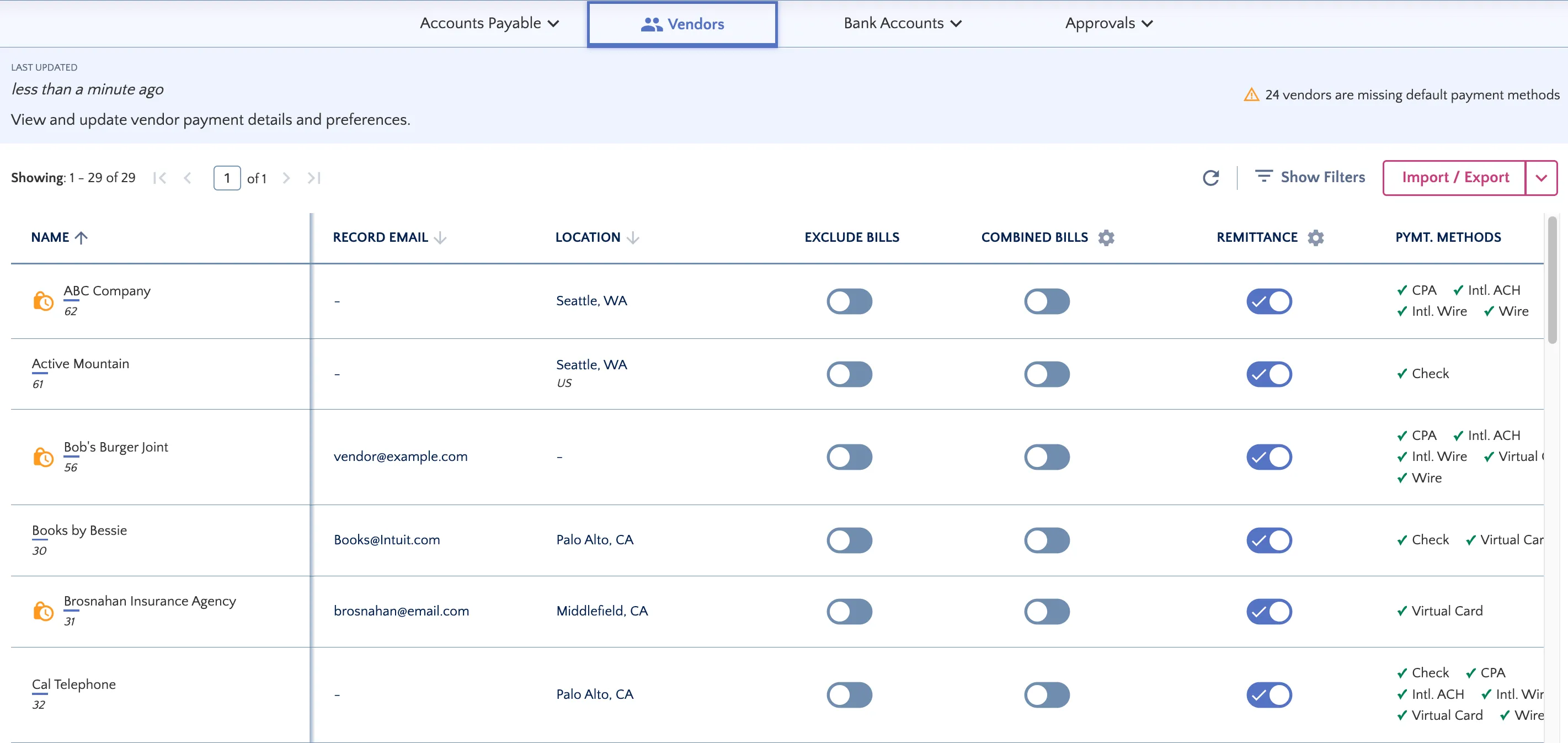Open Books by Bessie vendor link
The image size is (1568, 743).
coord(79,530)
